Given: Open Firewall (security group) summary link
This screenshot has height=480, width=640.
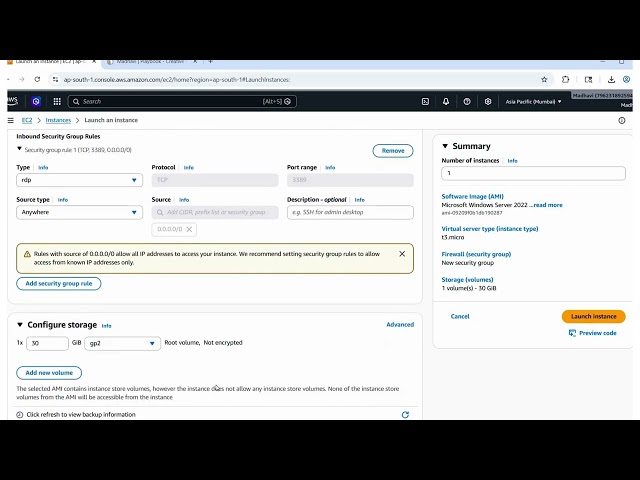Looking at the screenshot, I should pyautogui.click(x=476, y=254).
